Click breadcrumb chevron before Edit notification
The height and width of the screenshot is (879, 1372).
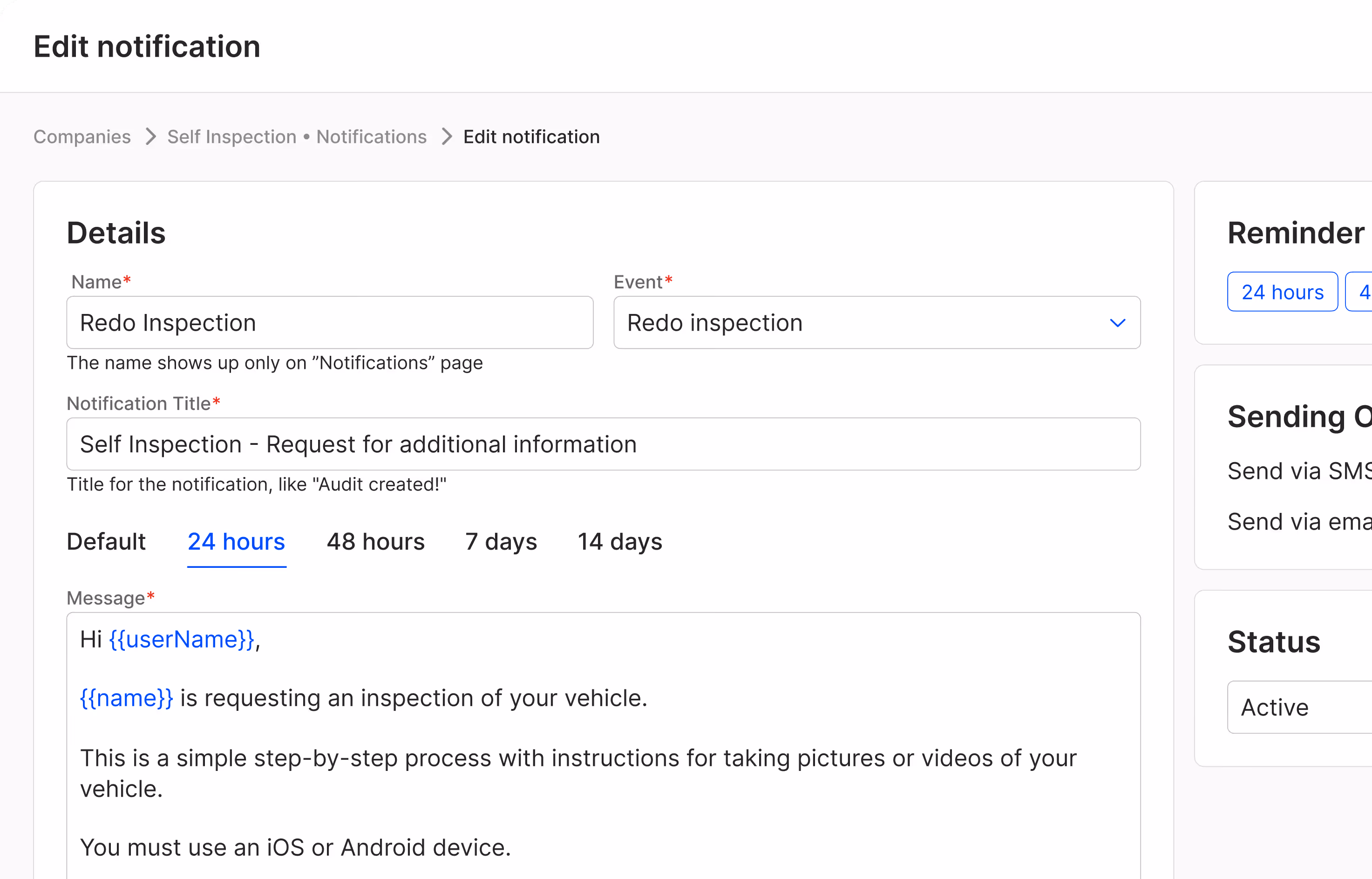pyautogui.click(x=447, y=137)
